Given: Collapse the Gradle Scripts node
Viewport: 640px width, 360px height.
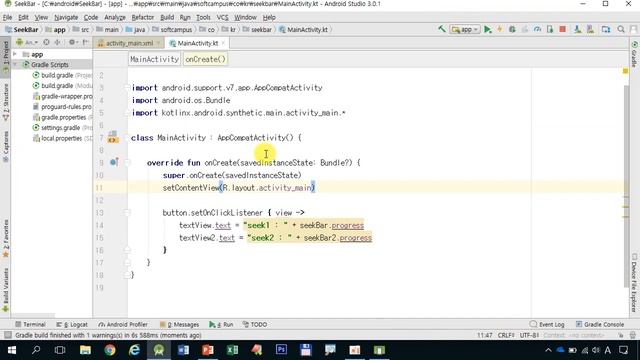Looking at the screenshot, I should (15, 64).
